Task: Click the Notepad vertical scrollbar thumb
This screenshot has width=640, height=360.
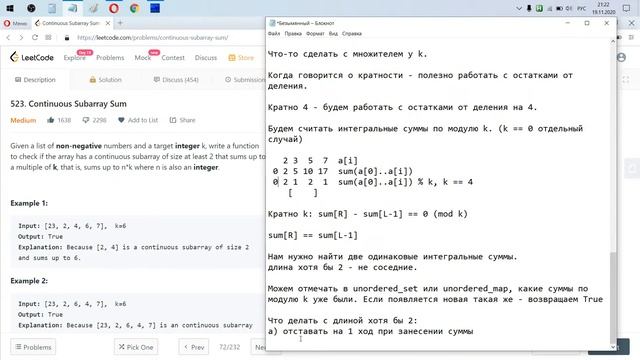Action: click(613, 297)
